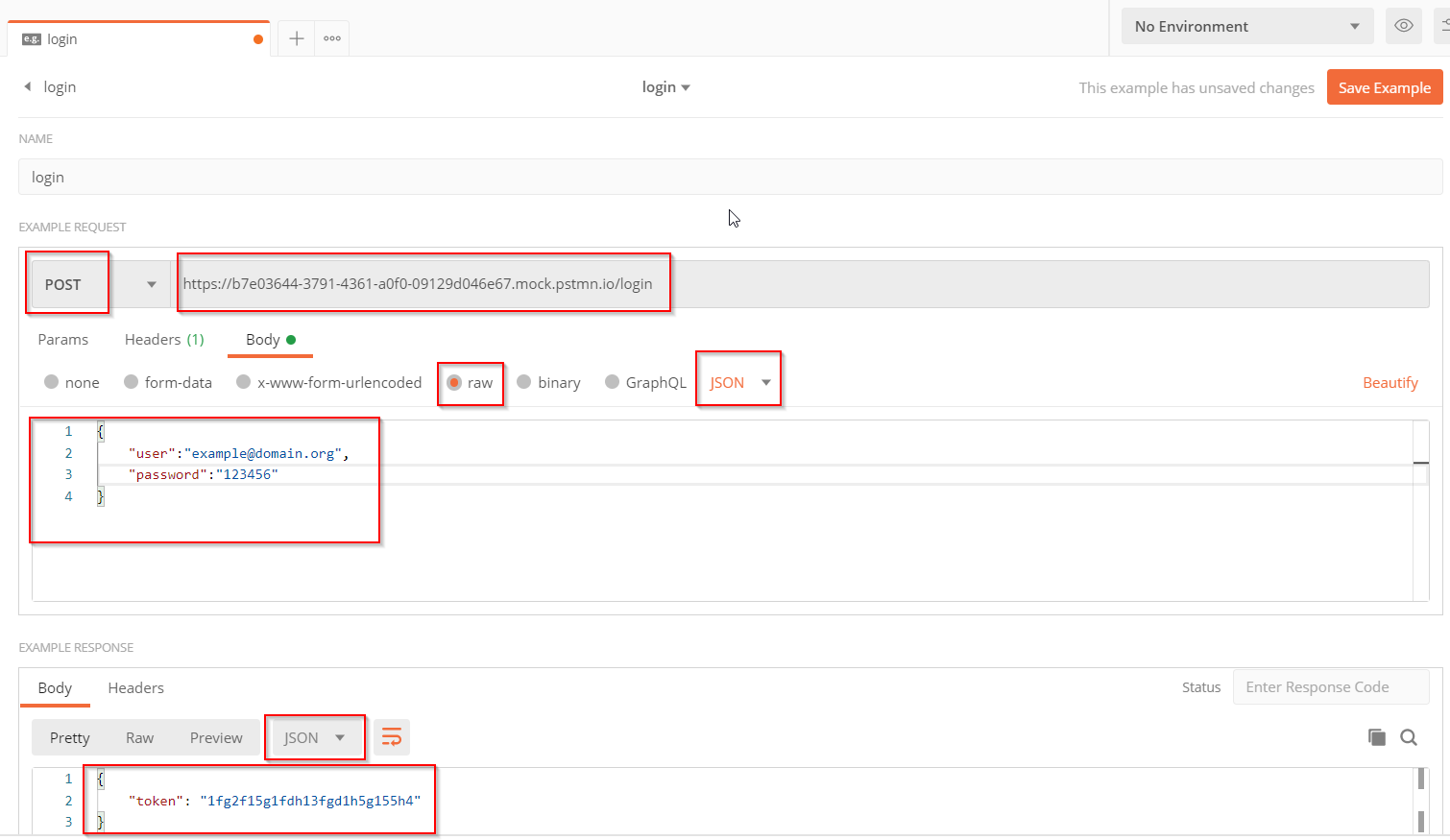
Task: Open the response Headers tab
Action: (x=135, y=687)
